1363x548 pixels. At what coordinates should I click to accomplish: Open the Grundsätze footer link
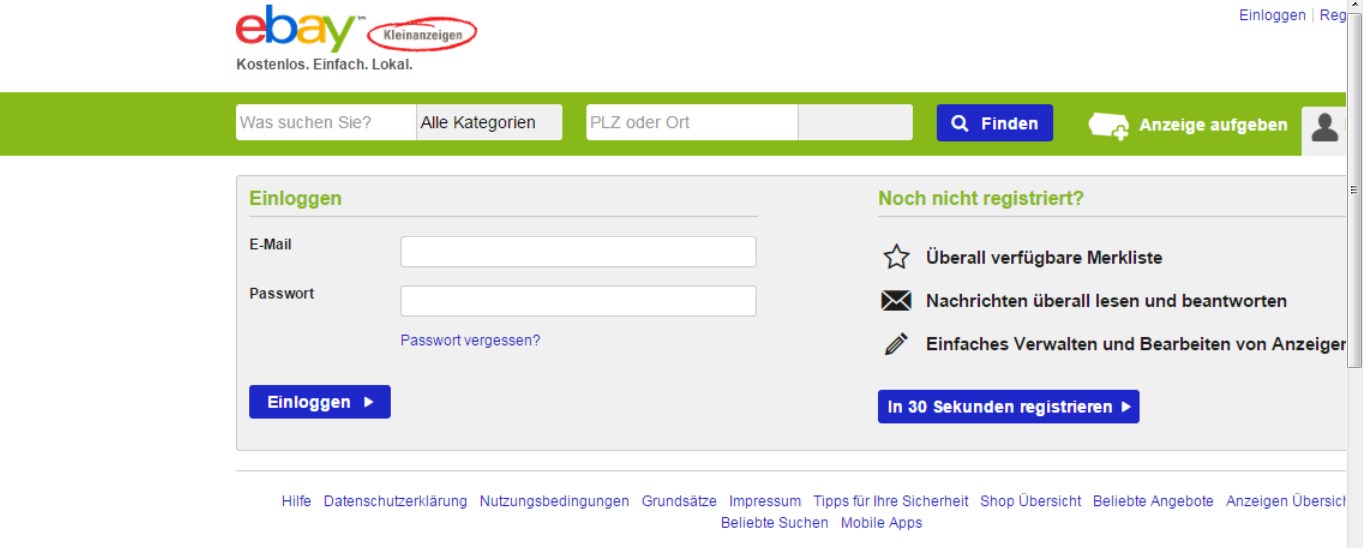pos(679,501)
